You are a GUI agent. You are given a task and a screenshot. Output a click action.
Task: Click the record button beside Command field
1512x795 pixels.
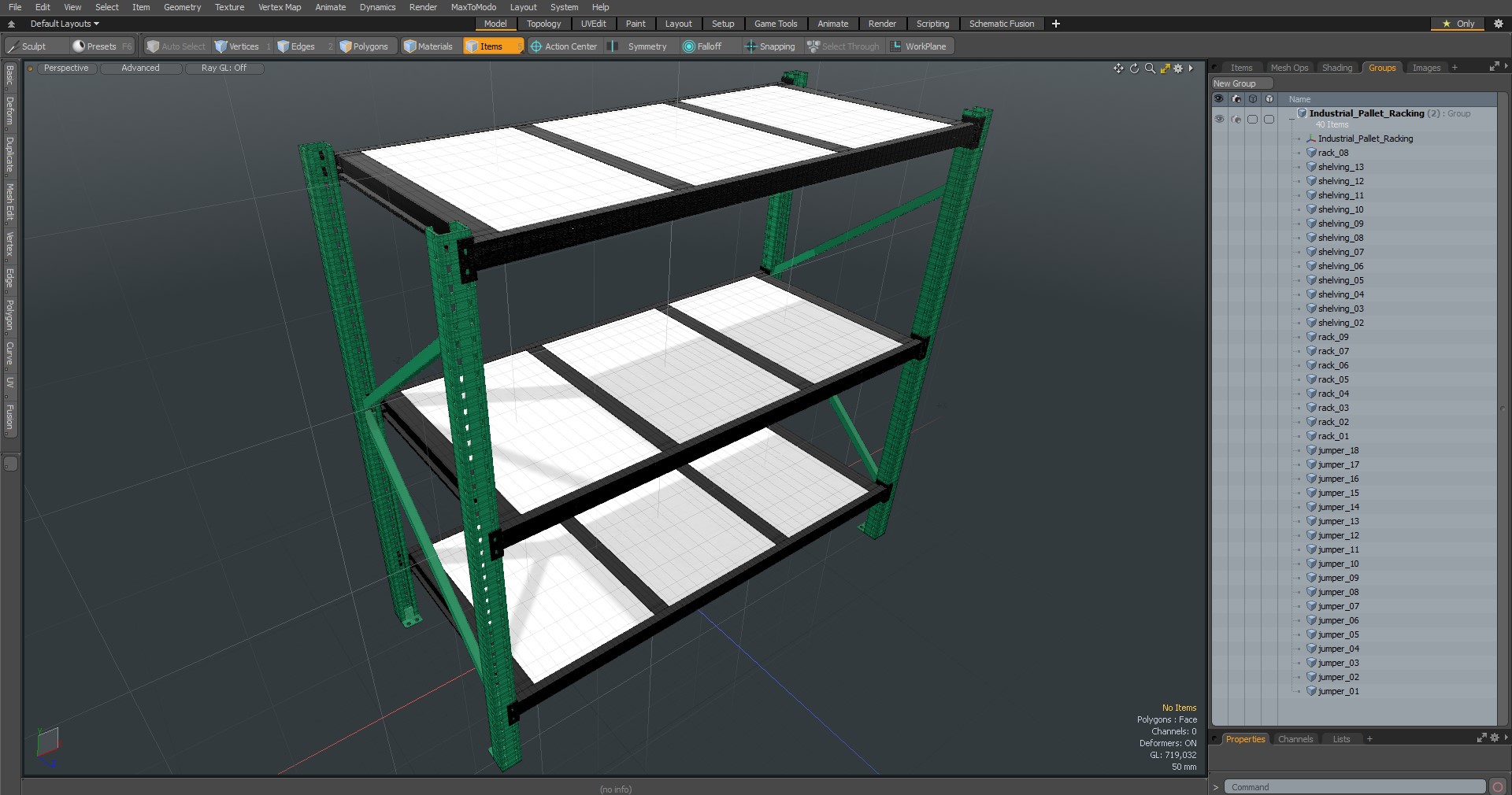[x=1498, y=787]
